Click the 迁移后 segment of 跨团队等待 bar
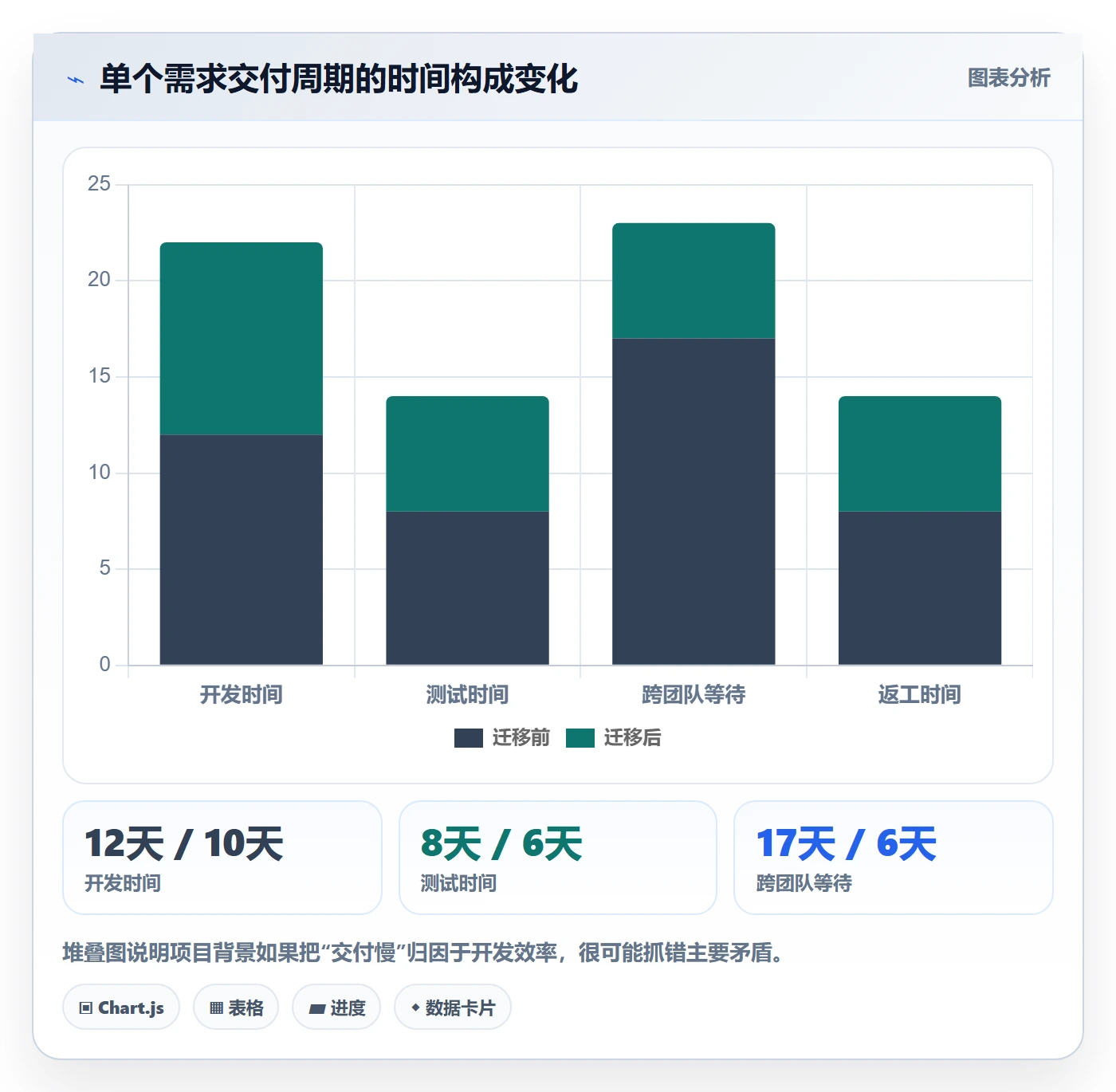Screen dimensions: 1116x1092 694,281
